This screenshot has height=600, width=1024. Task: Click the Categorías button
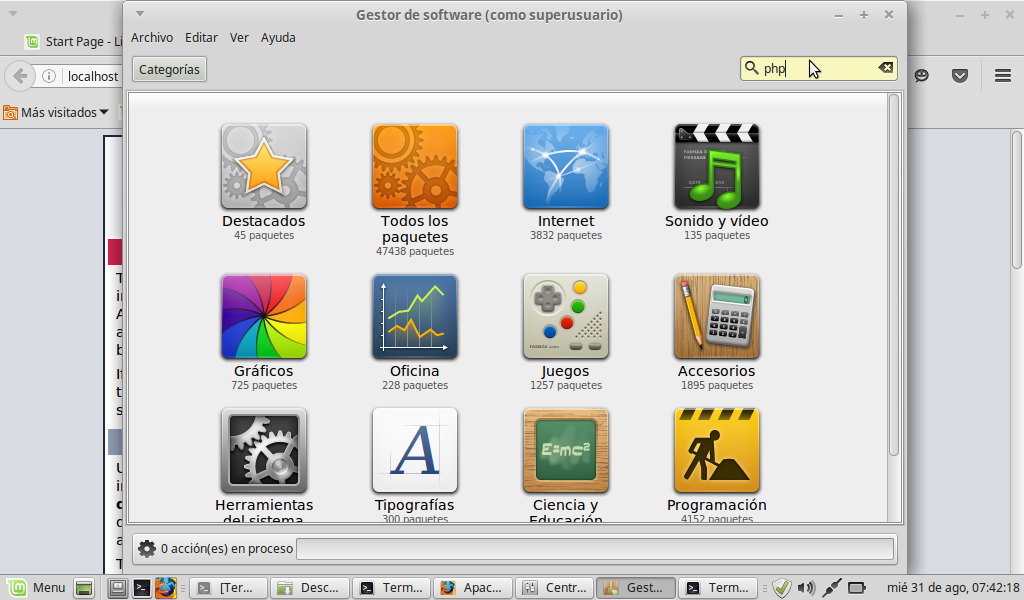coord(169,69)
